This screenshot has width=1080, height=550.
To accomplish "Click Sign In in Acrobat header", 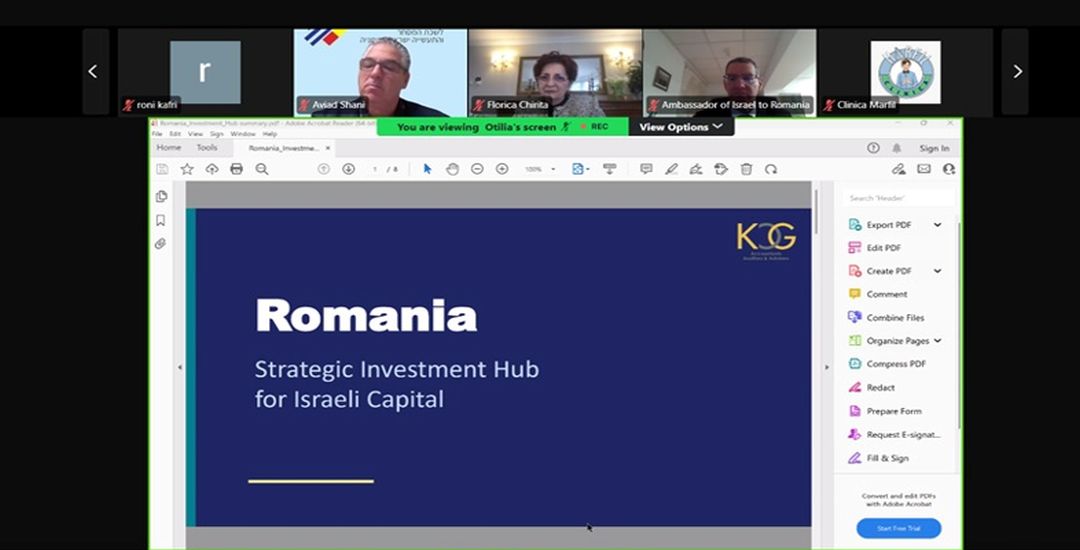I will click(934, 148).
